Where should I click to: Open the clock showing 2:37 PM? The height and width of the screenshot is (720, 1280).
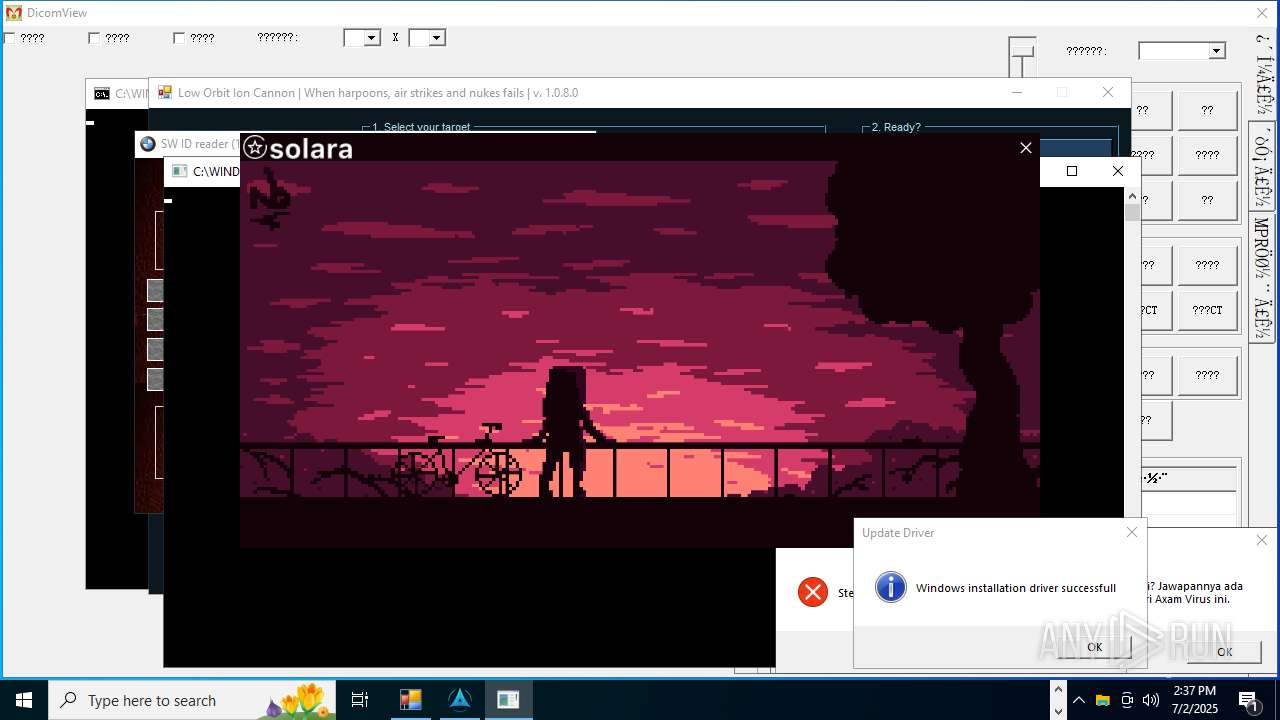coord(1195,700)
